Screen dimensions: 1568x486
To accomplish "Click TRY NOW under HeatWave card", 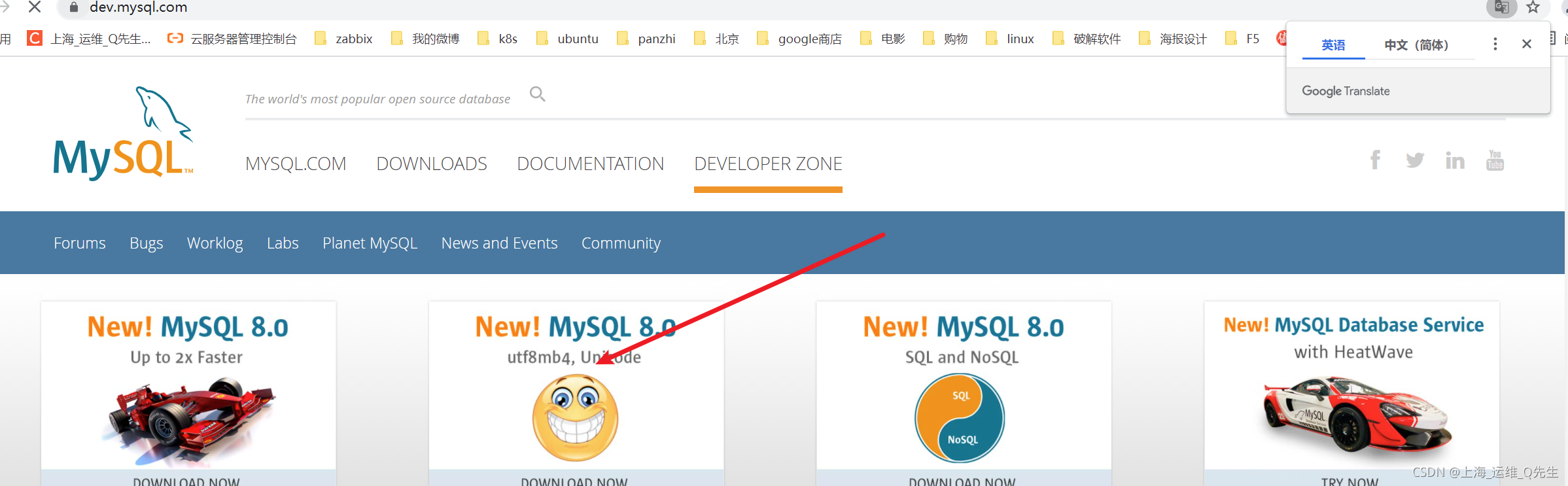I will (x=1350, y=481).
